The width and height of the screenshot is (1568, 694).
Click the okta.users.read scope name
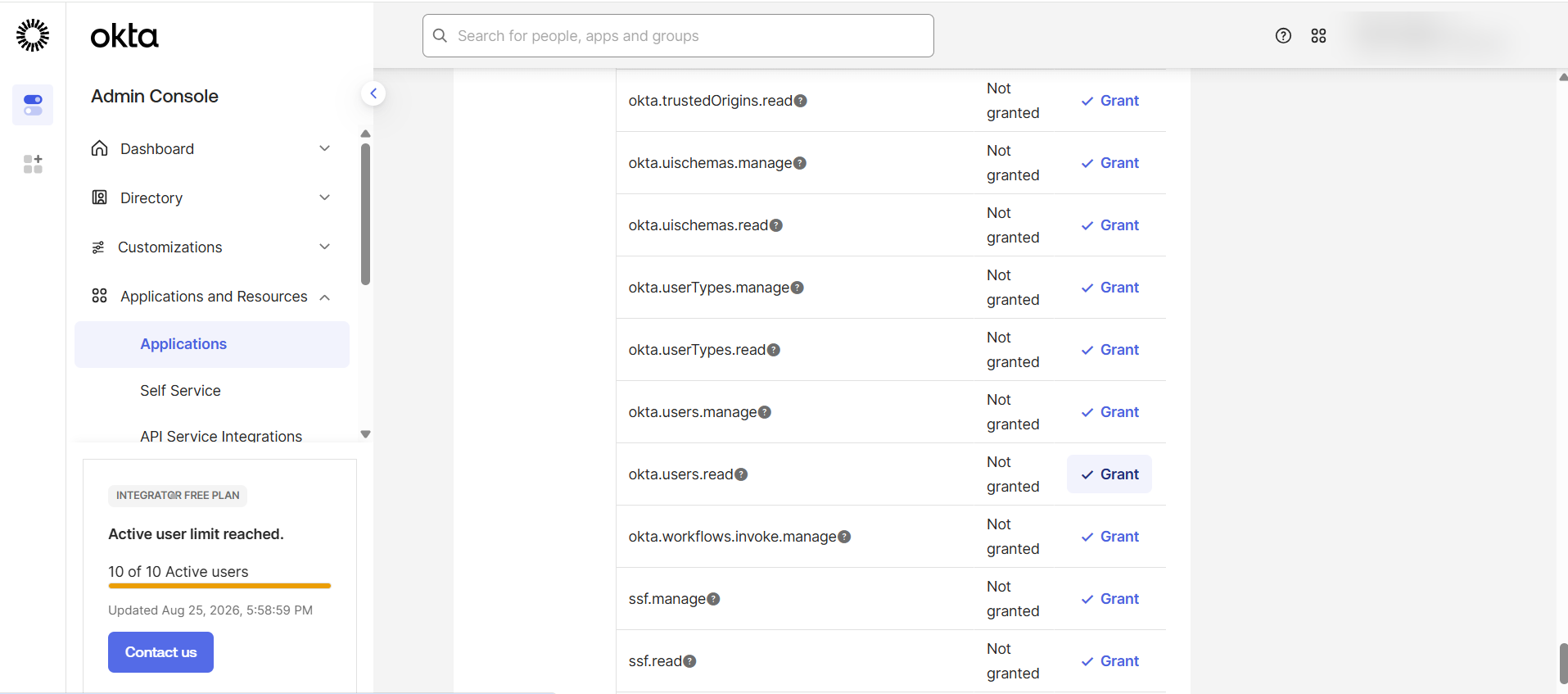(680, 474)
